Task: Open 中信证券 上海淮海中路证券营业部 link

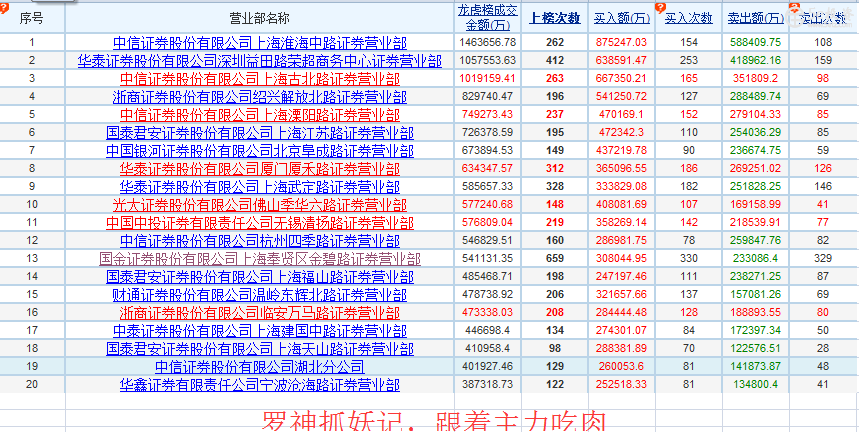Action: tap(260, 43)
